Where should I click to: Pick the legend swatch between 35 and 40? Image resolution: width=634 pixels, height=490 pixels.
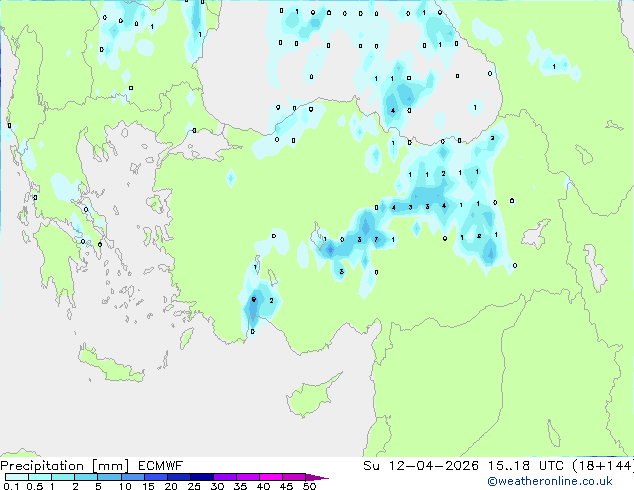[x=247, y=477]
